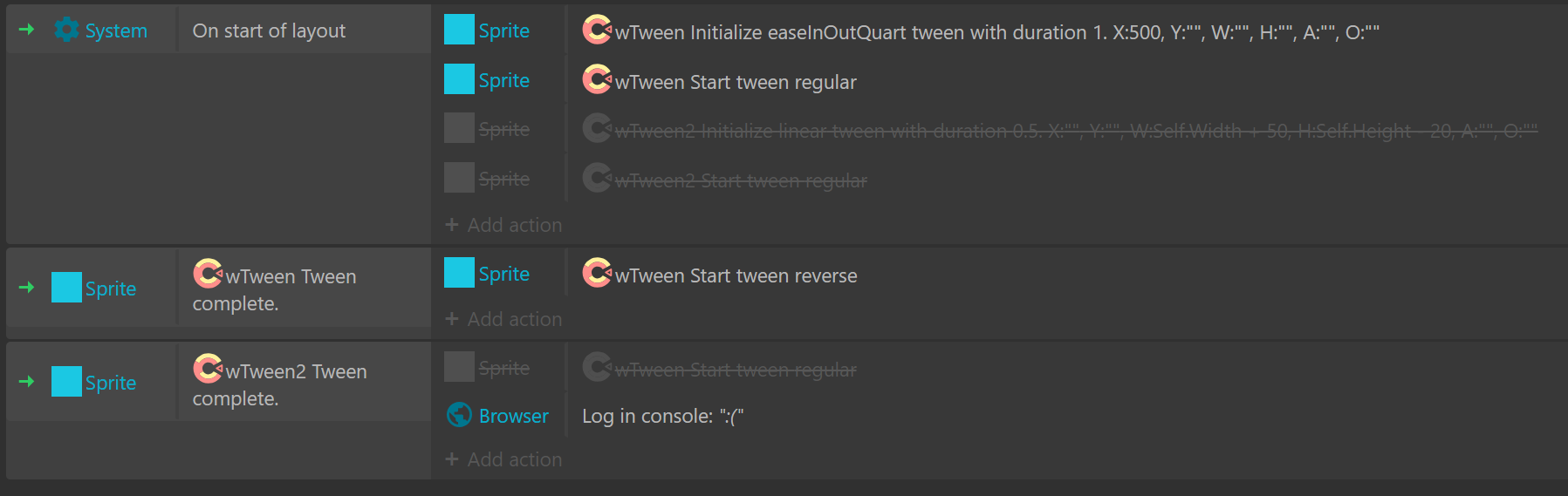This screenshot has width=1568, height=496.
Task: Select Sprite icon in wTween2 Tween complete event
Action: (x=66, y=382)
